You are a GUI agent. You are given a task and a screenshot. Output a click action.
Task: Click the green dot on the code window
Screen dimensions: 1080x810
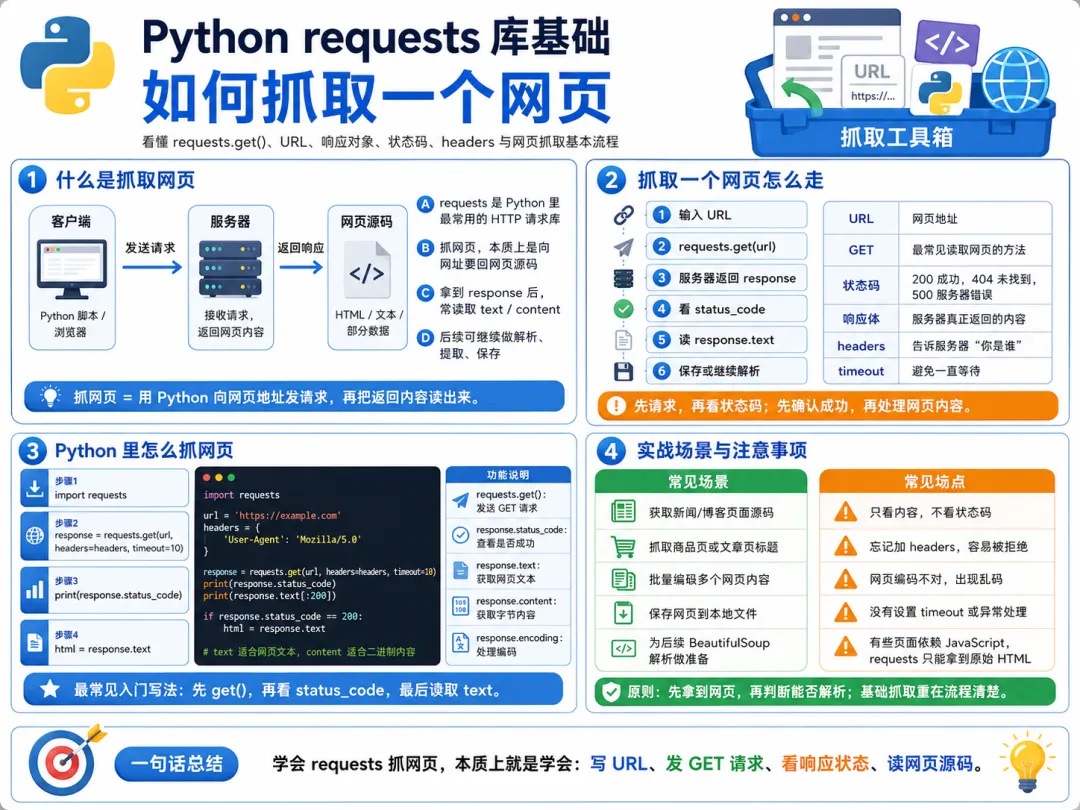tap(231, 477)
